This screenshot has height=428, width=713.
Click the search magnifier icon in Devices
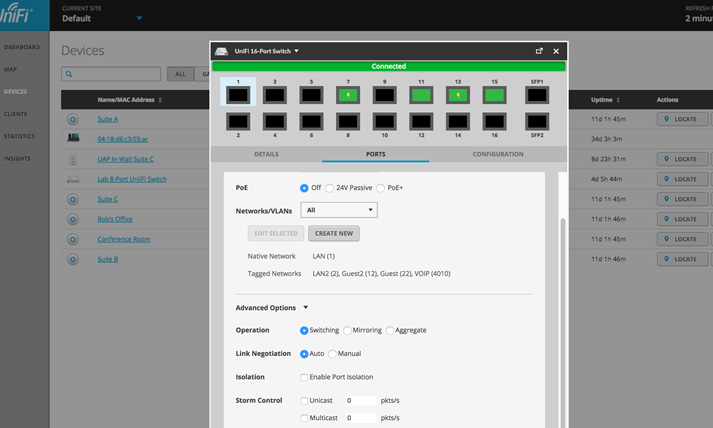tap(69, 74)
